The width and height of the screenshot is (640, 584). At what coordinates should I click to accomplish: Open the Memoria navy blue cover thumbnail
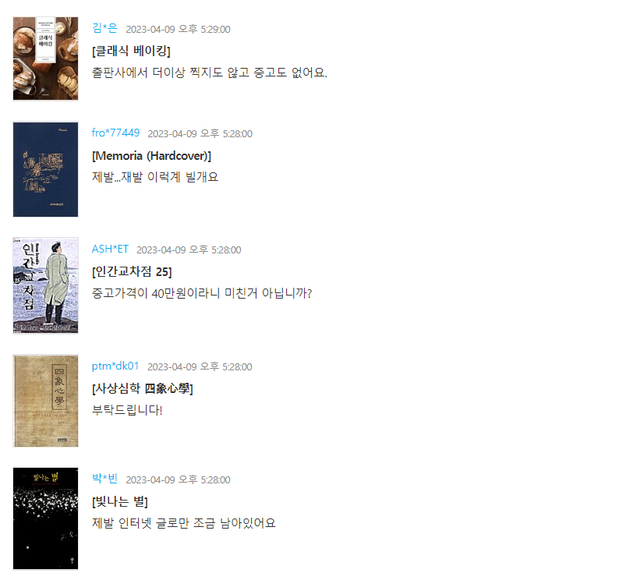click(x=45, y=169)
